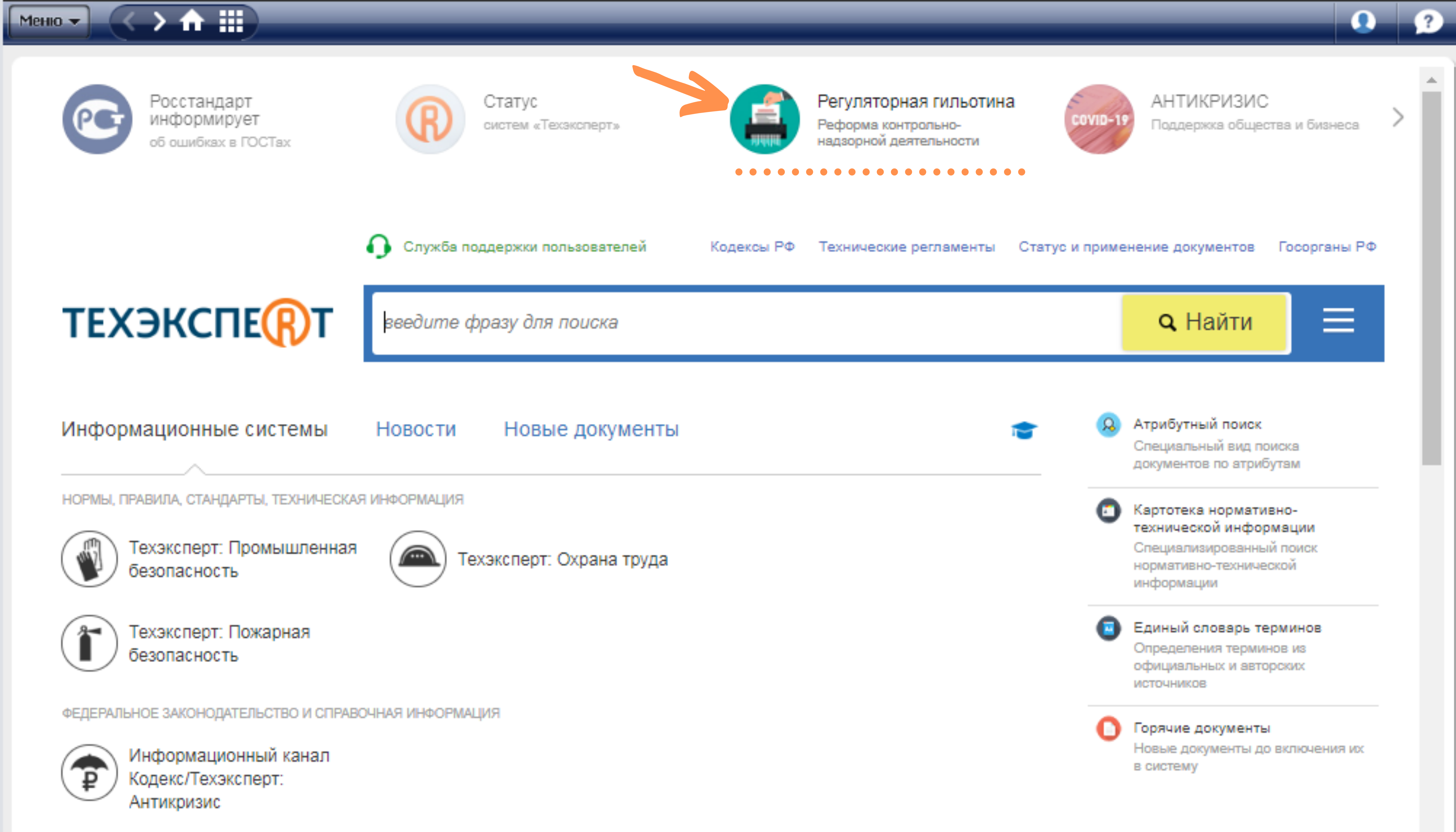Open Служба поддержки пользователей link
1456x832 pixels.
coord(525,246)
